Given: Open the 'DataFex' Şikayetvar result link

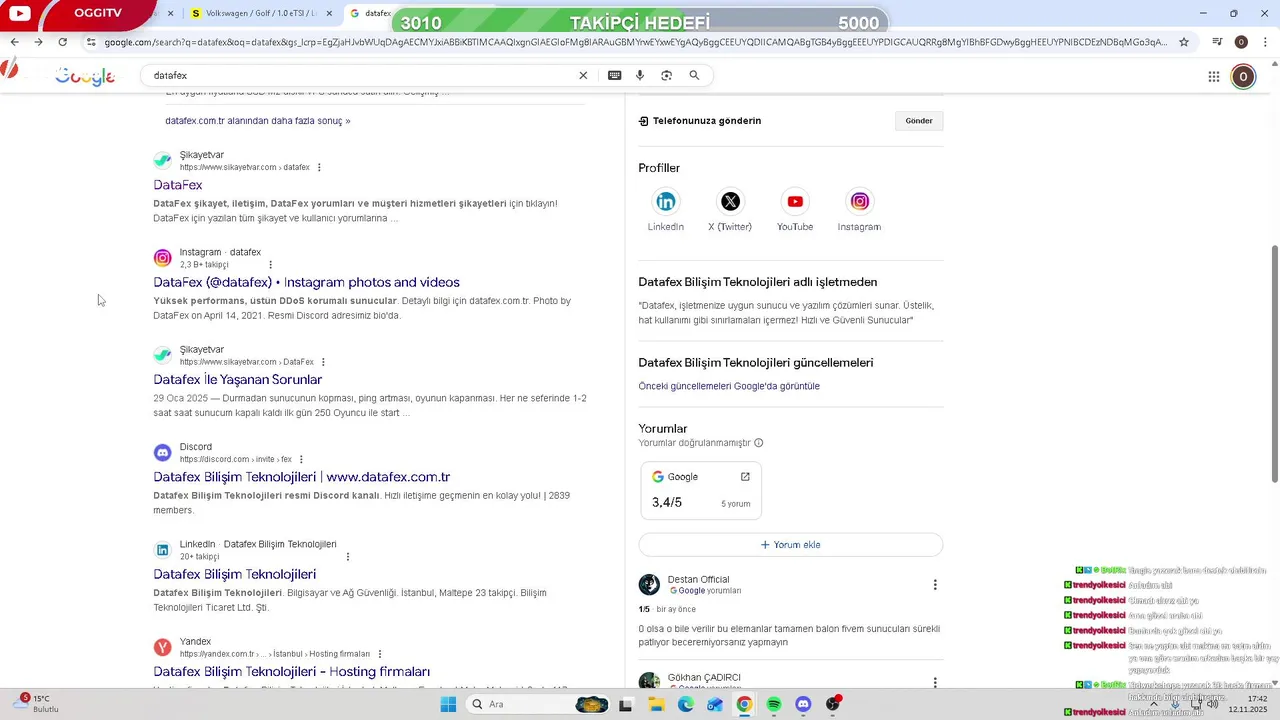Looking at the screenshot, I should click(x=178, y=185).
